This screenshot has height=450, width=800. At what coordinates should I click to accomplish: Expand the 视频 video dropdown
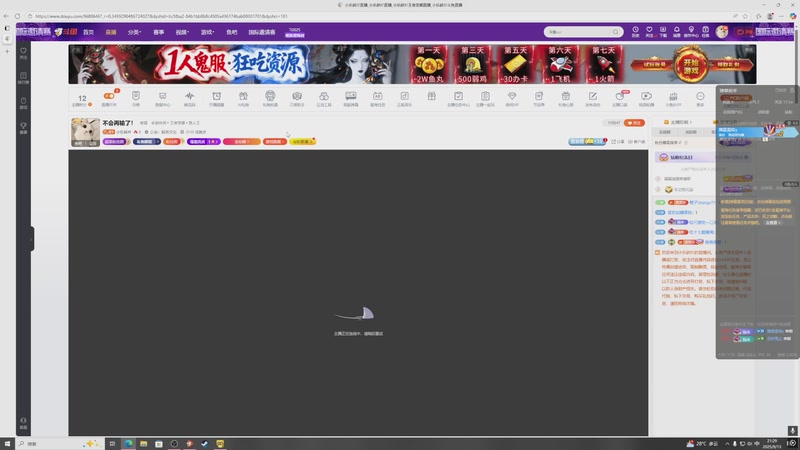coord(182,32)
